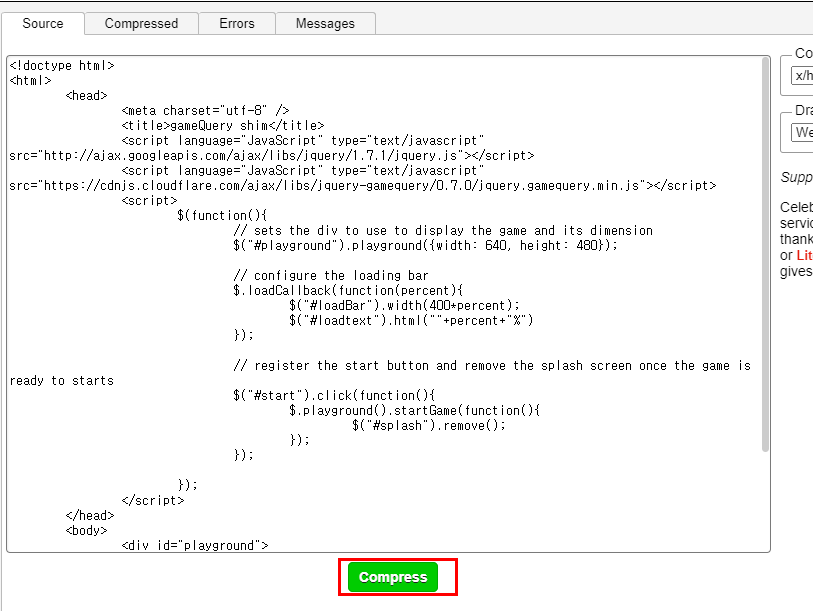Click the '<body>' tag line
Viewport: 813px width, 611px height.
coord(86,530)
